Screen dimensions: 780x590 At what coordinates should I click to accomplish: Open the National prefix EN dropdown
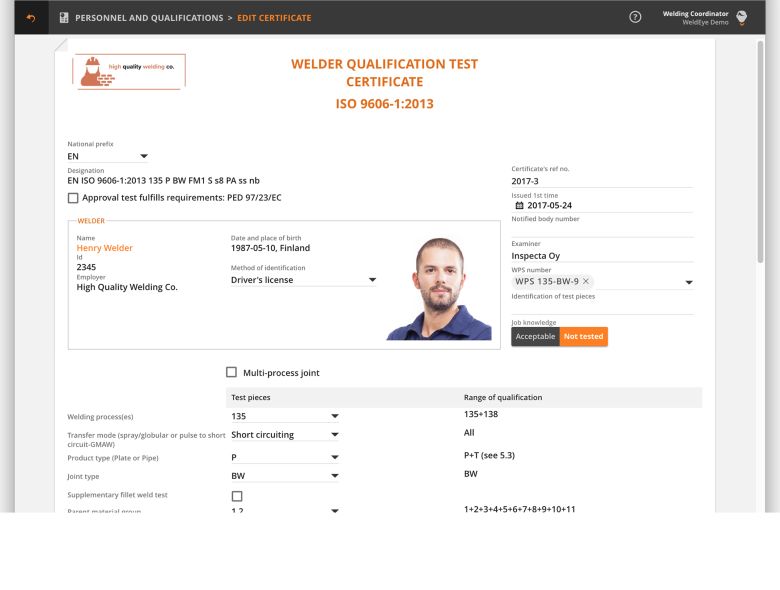point(108,156)
